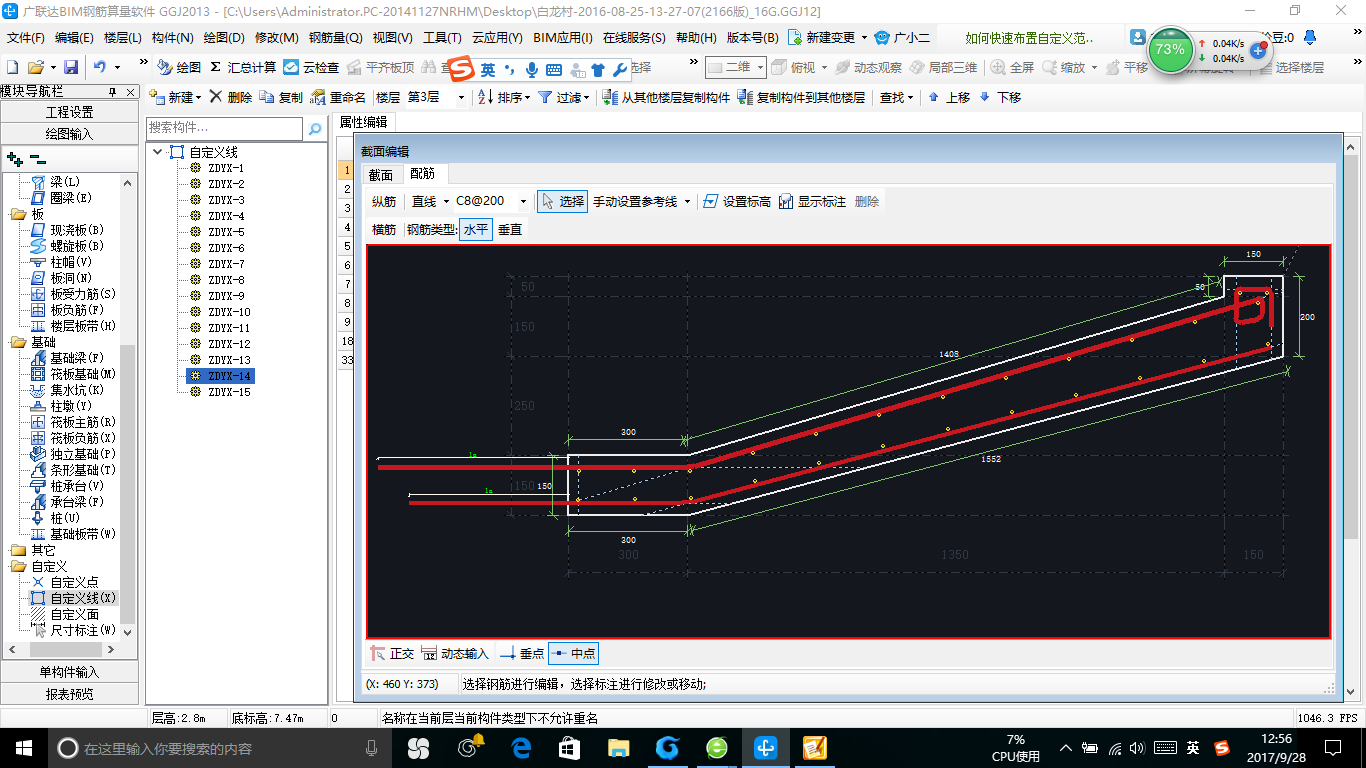Click 从其他楼层复制构件
Image resolution: width=1366 pixels, height=768 pixels.
click(x=668, y=97)
